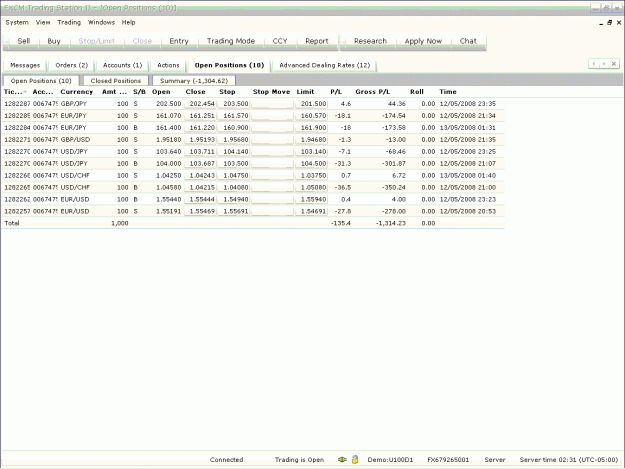
Task: Click Stop Move cell in GBP/JPY row
Action: 273,104
